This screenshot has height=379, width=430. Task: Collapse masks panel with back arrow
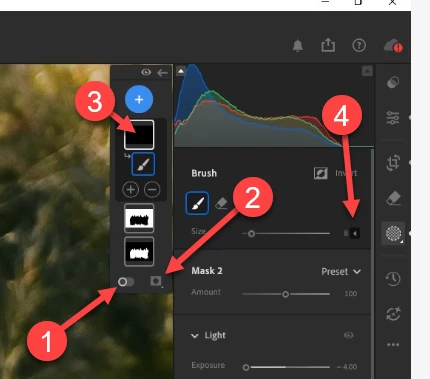162,73
